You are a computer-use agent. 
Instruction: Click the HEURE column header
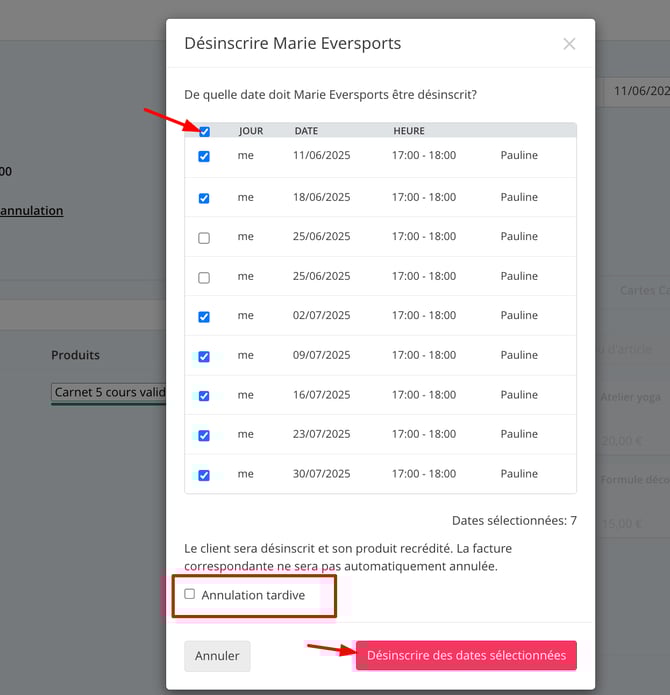pyautogui.click(x=408, y=131)
